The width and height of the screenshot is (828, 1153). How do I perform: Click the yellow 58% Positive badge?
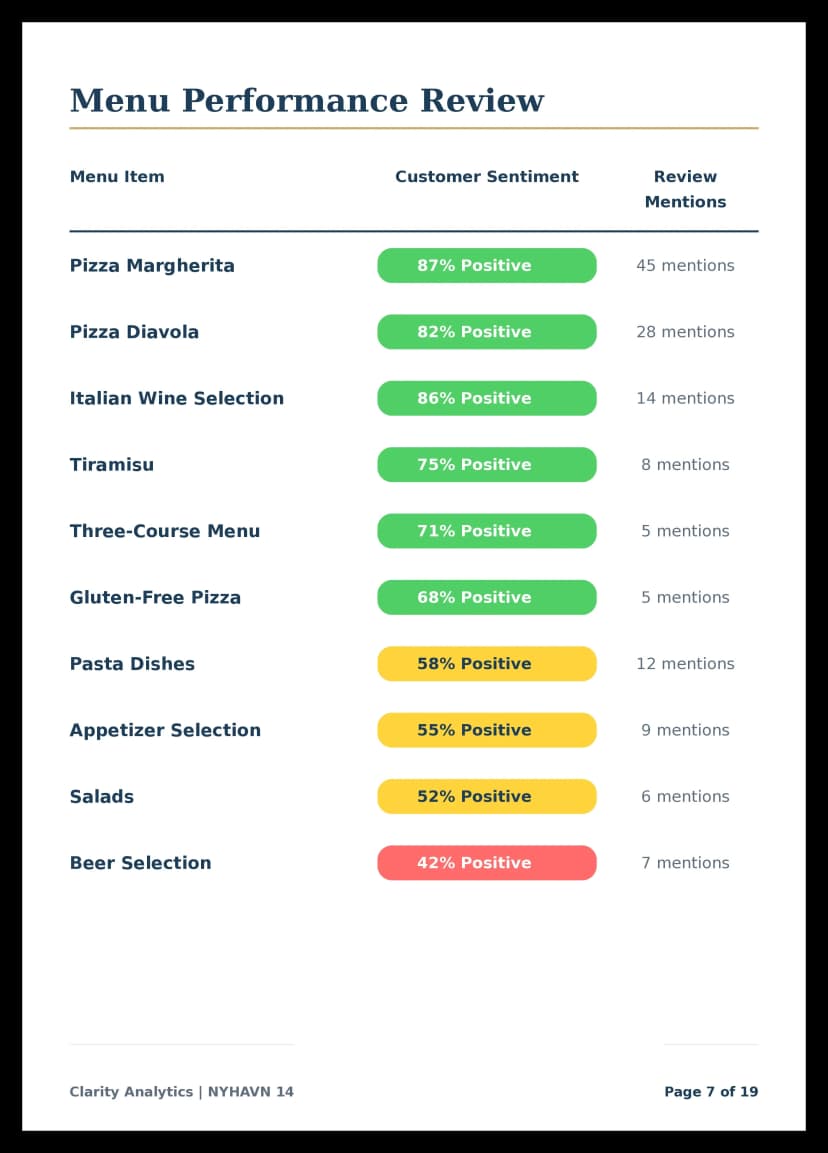486,664
